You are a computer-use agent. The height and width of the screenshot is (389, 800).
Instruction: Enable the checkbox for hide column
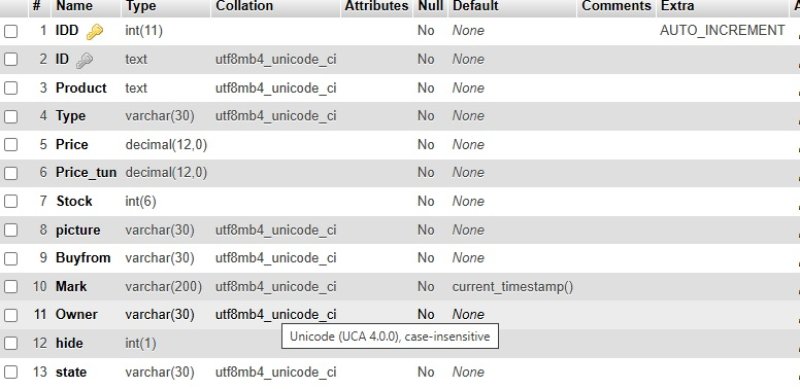[11, 343]
